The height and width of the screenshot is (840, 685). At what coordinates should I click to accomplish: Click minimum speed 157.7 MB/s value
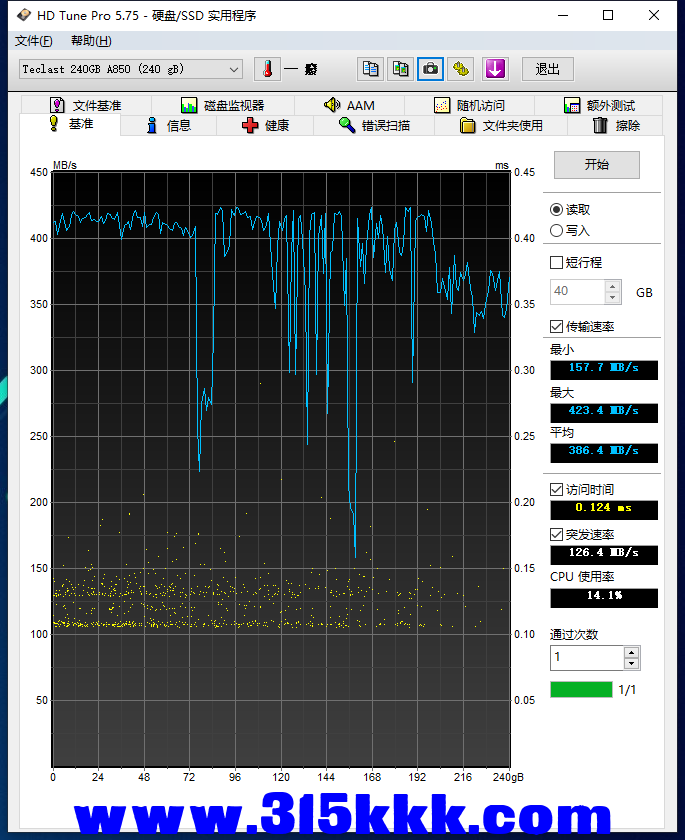coord(604,369)
